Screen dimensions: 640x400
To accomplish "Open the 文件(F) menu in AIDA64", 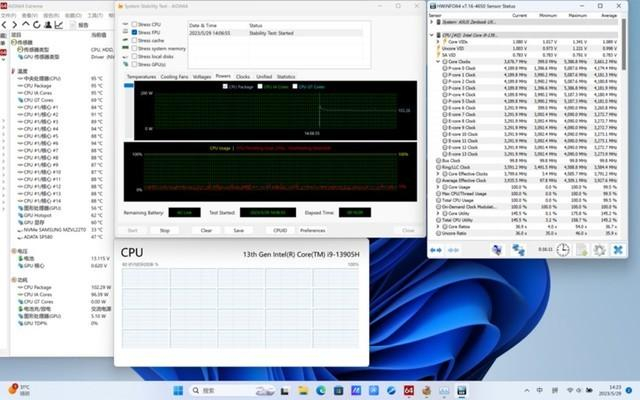I will coord(8,15).
